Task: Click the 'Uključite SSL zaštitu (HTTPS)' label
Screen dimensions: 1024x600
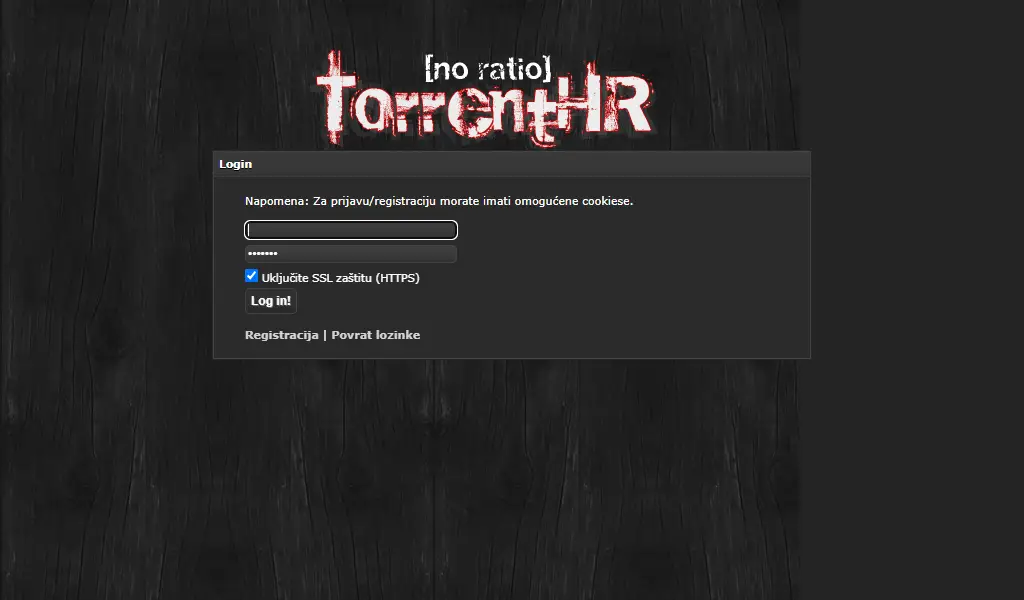Action: (x=340, y=277)
